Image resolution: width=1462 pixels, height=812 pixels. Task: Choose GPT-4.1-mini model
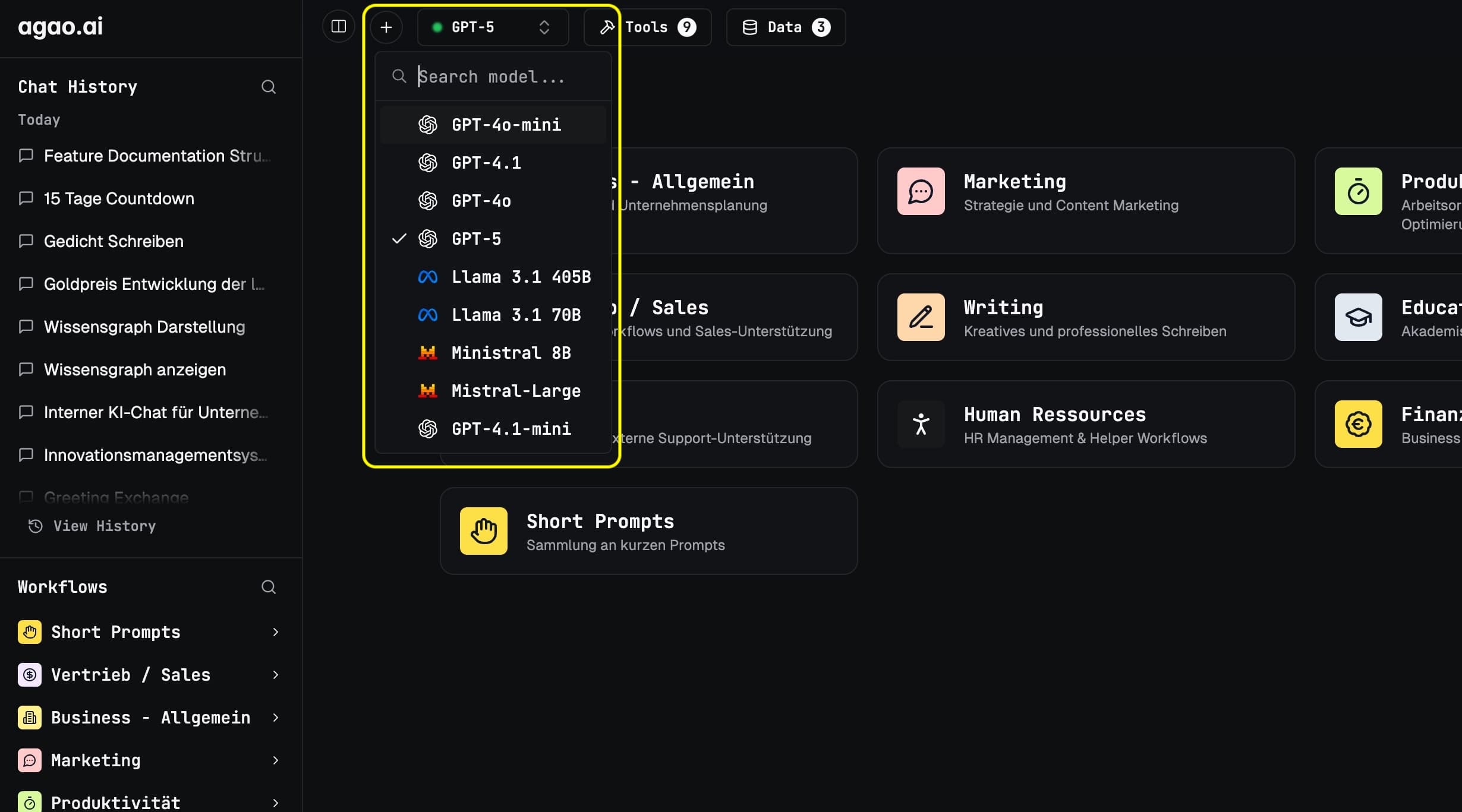click(x=493, y=429)
